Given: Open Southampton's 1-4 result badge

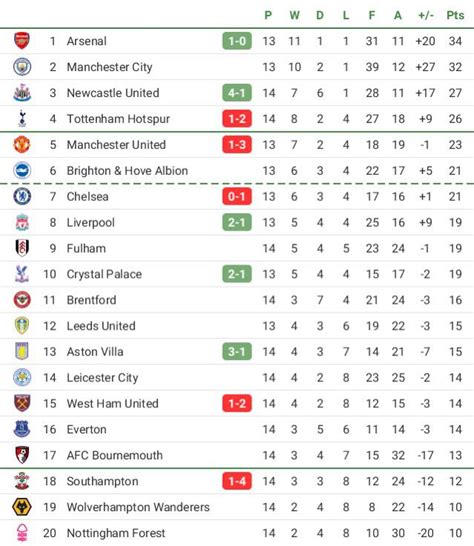Looking at the screenshot, I should tap(237, 481).
